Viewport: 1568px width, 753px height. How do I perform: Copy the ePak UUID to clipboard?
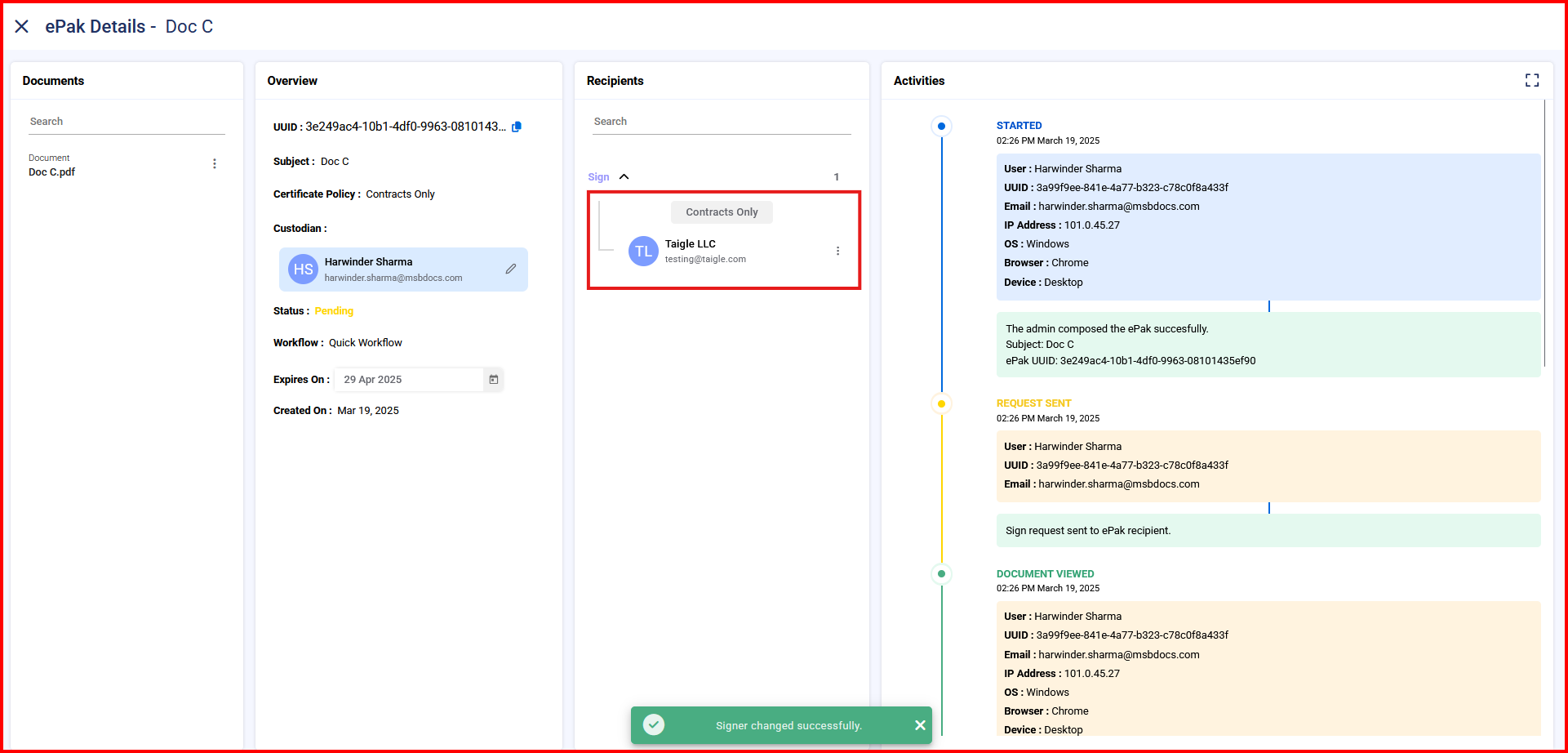point(517,127)
